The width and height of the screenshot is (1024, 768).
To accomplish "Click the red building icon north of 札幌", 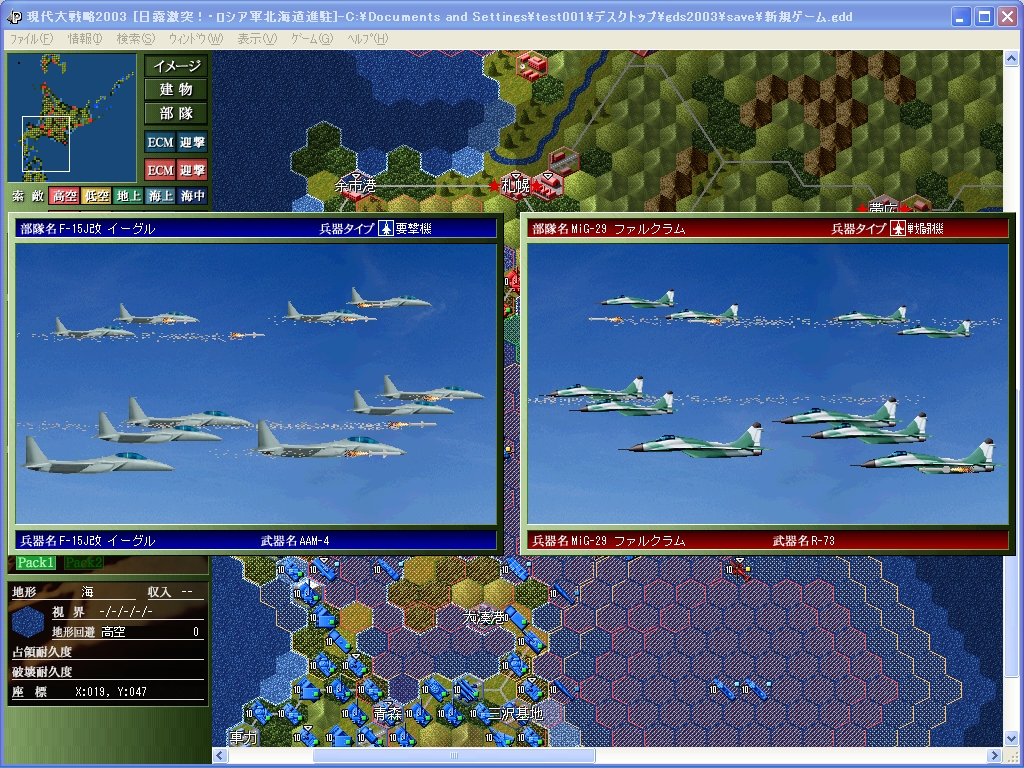I will point(530,64).
